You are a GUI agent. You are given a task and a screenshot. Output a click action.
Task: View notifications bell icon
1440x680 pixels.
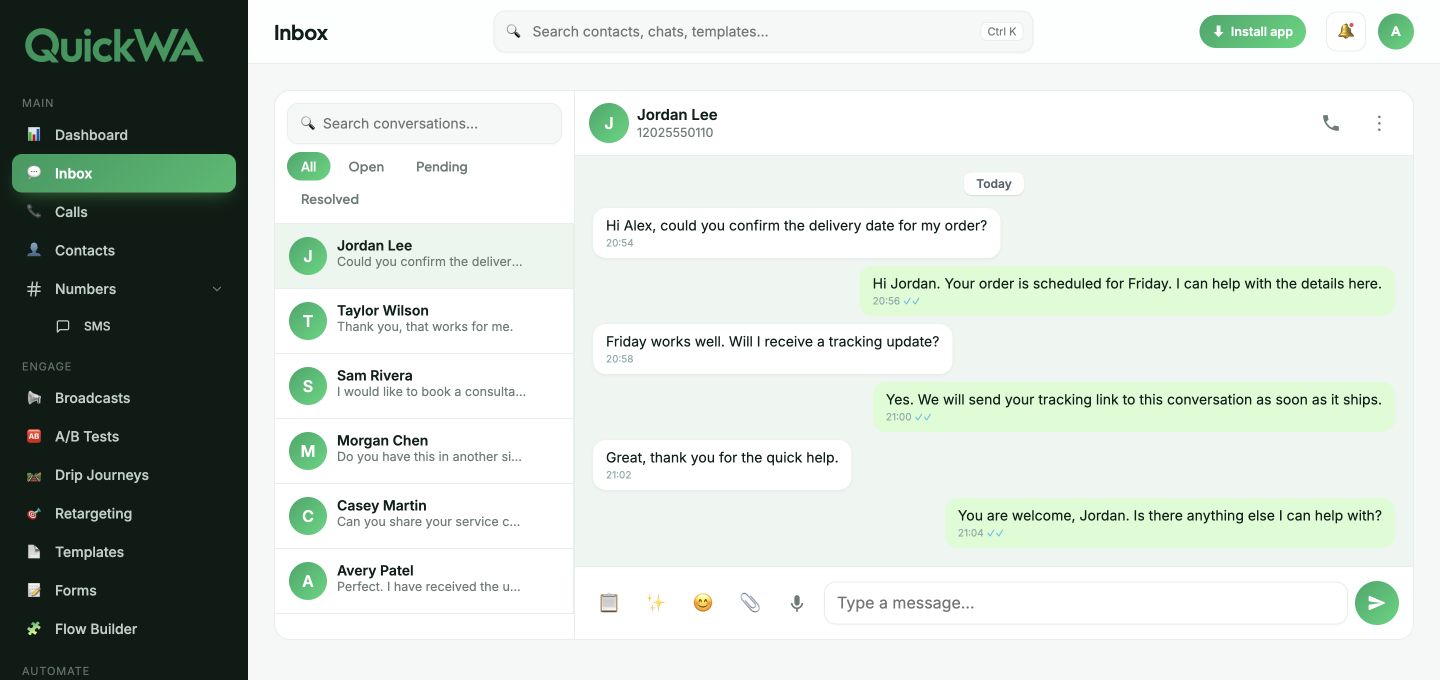point(1346,31)
